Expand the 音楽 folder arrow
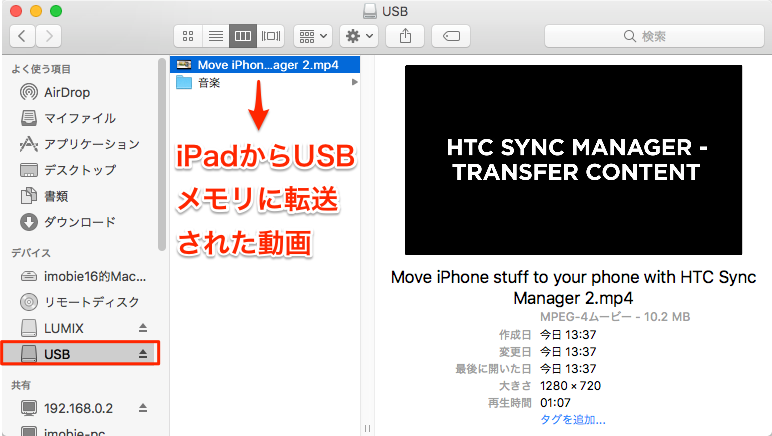The width and height of the screenshot is (772, 436). point(354,82)
